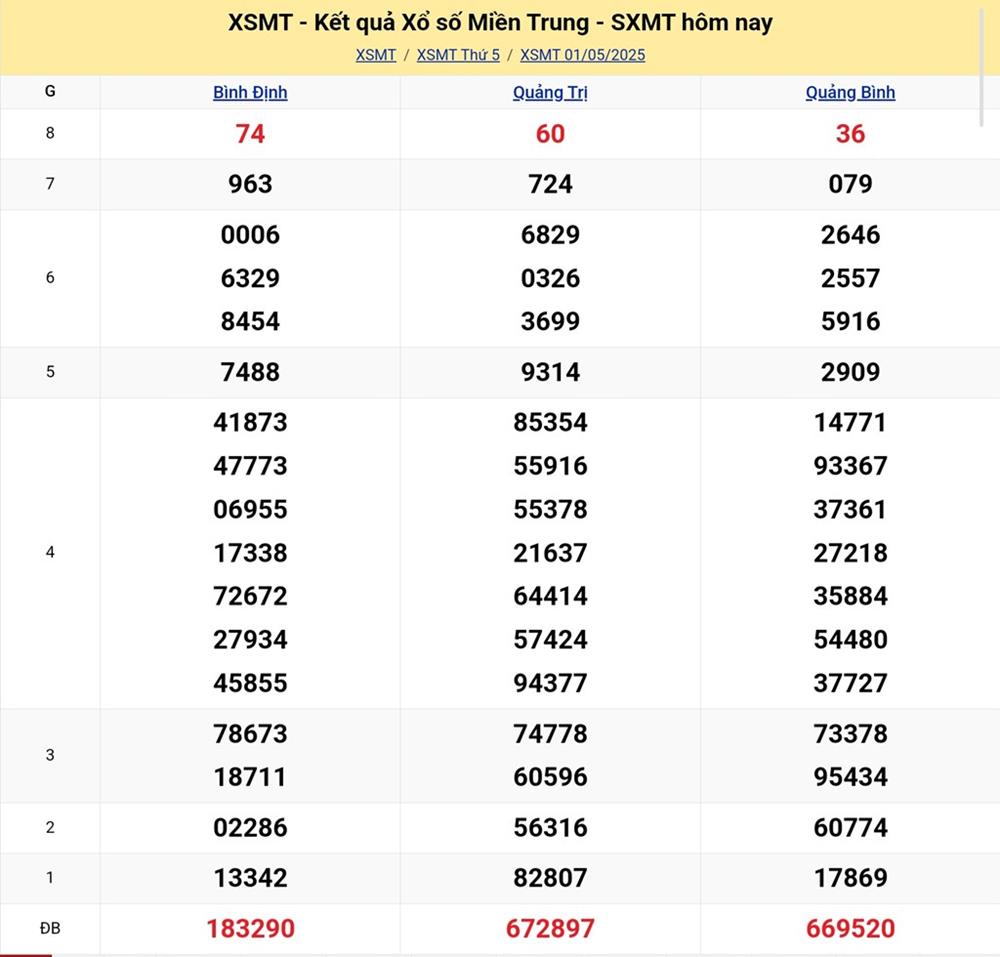Follow the XSMT 01/05/2025 breadcrumb link
1000x957 pixels.
point(582,55)
